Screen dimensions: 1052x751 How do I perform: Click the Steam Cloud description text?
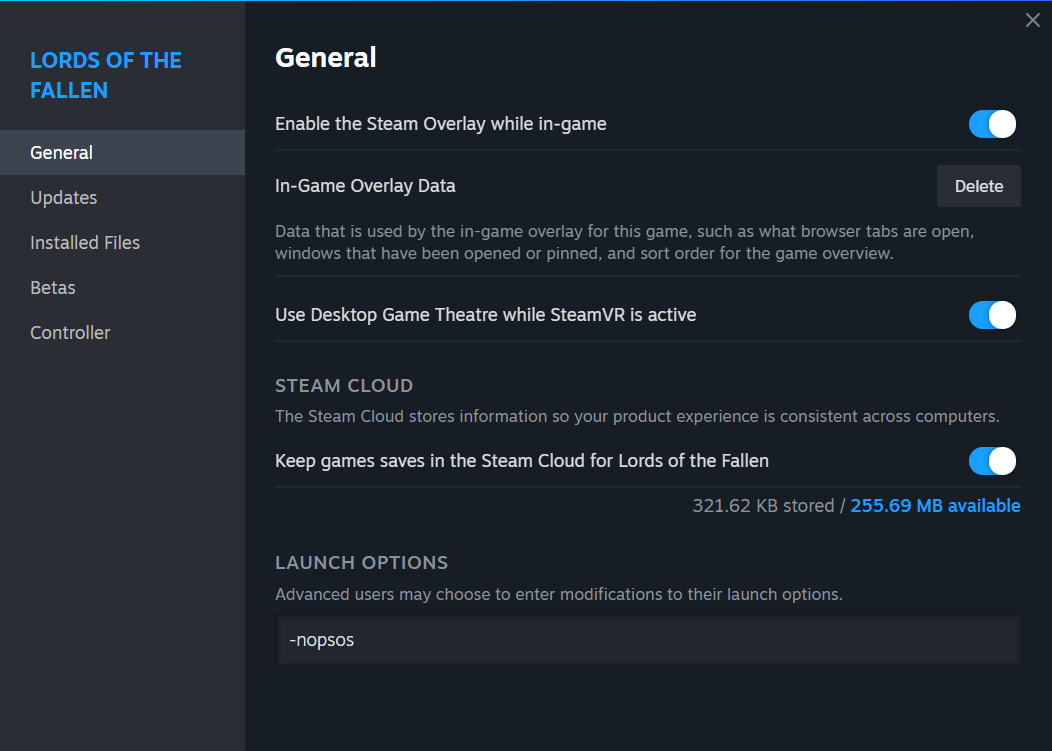coord(637,416)
